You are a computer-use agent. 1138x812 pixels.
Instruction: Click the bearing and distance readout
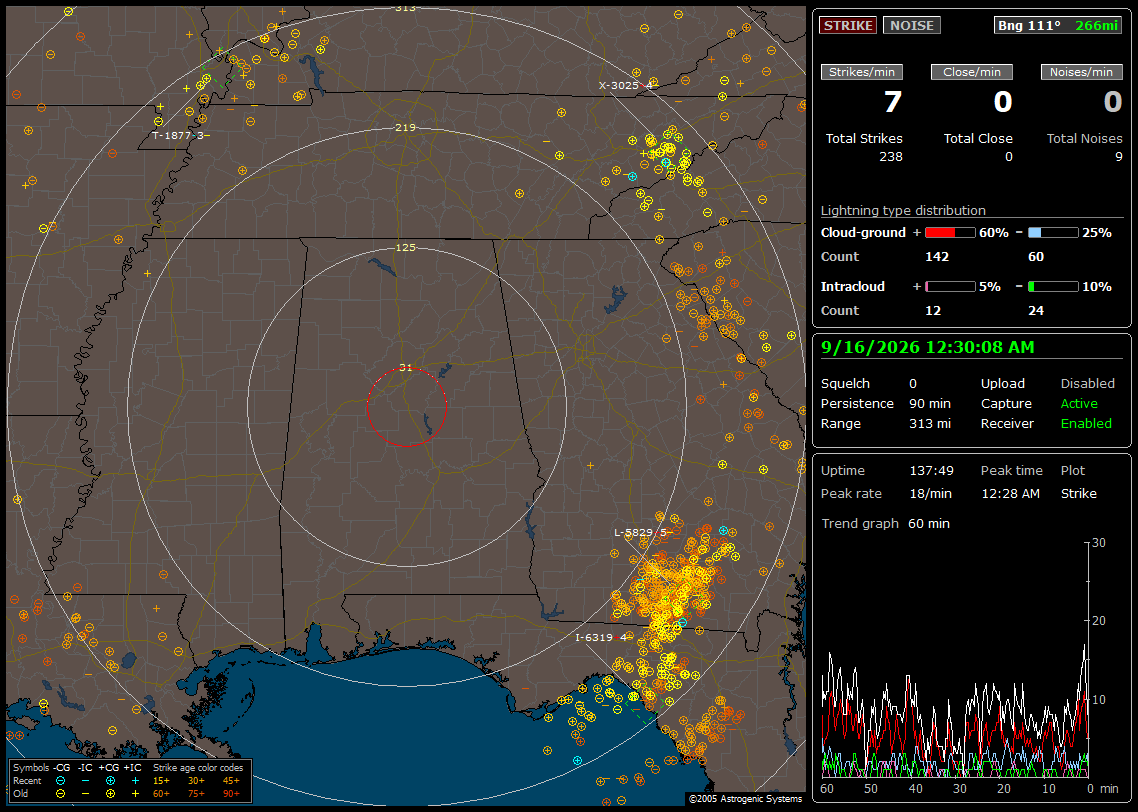coord(1057,25)
